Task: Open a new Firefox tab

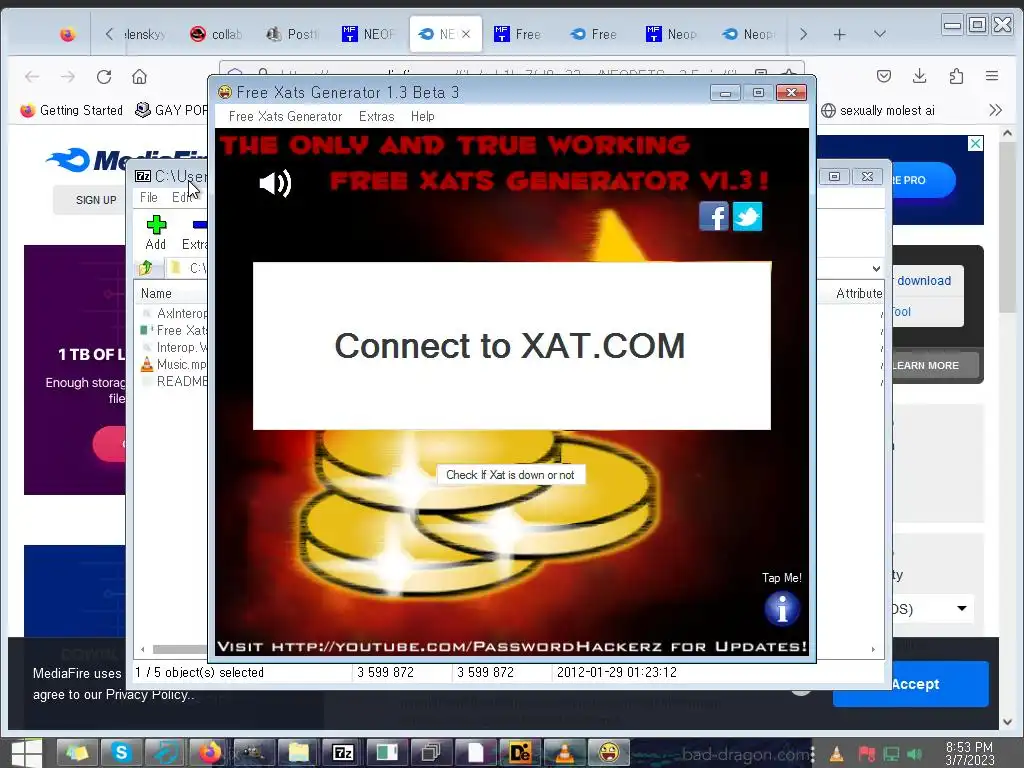Action: pos(840,35)
